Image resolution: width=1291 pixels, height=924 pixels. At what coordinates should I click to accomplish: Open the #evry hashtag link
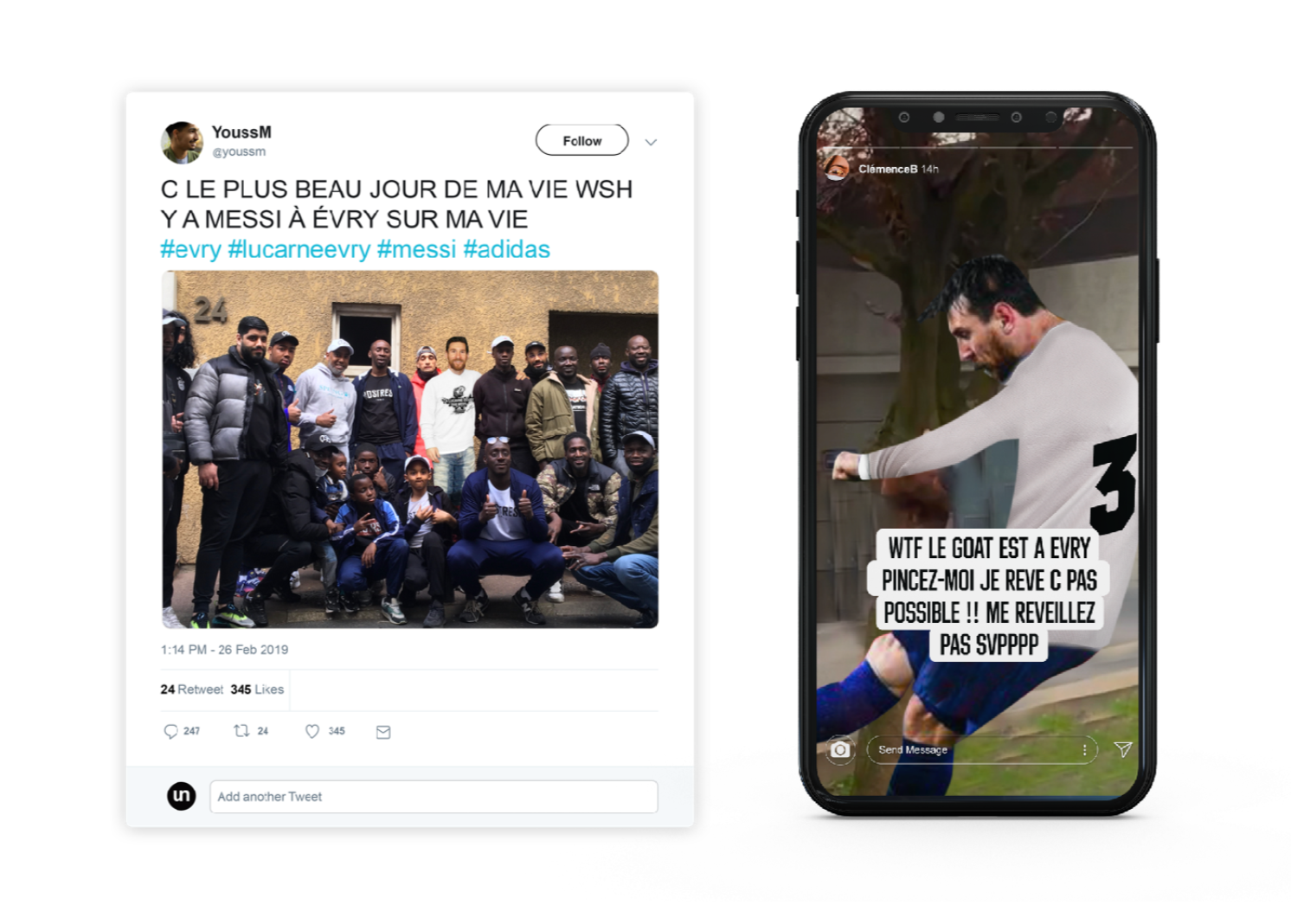click(x=190, y=249)
